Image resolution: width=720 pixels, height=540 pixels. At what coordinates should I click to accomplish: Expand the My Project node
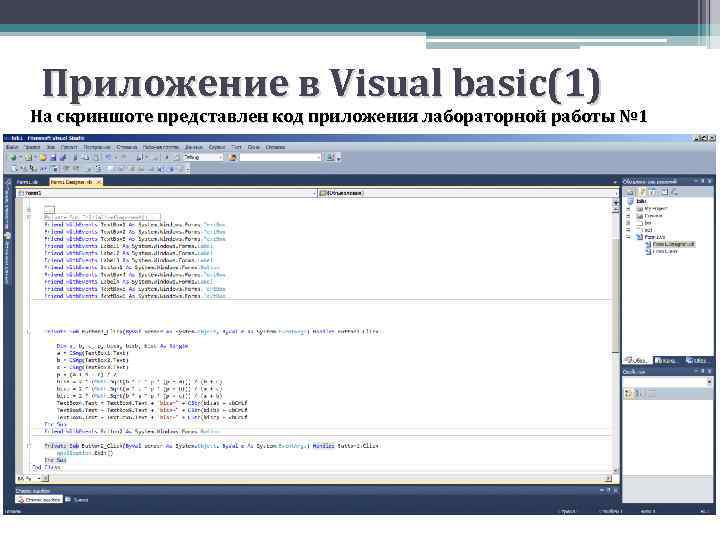628,209
